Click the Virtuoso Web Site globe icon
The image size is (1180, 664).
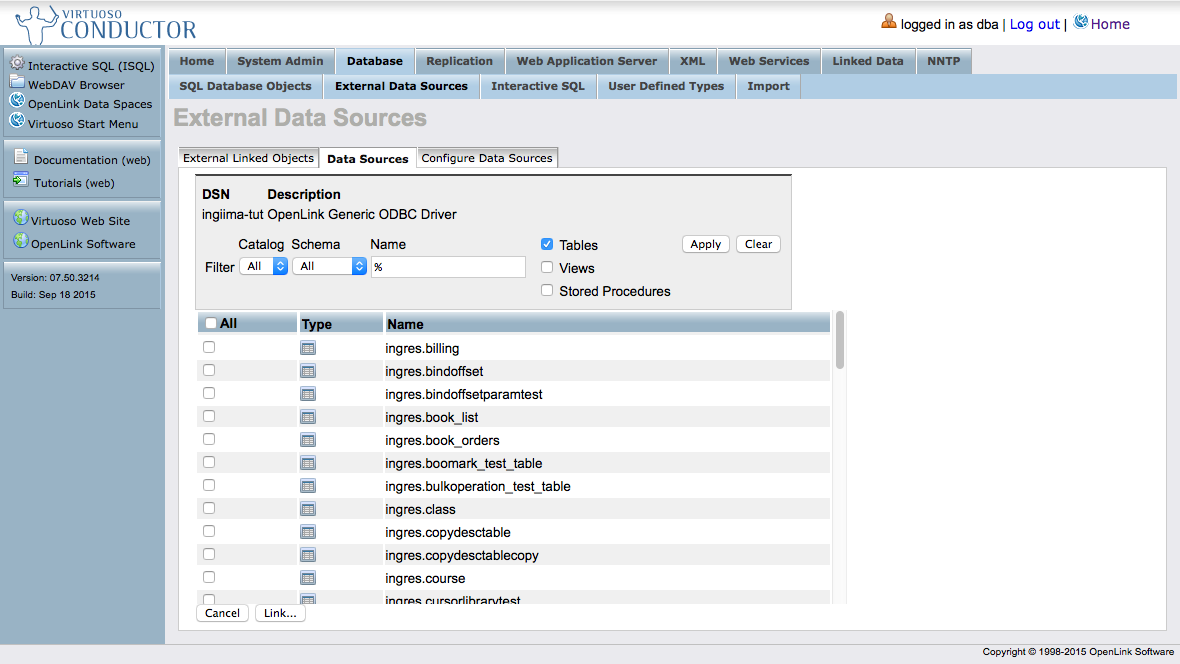pyautogui.click(x=21, y=218)
